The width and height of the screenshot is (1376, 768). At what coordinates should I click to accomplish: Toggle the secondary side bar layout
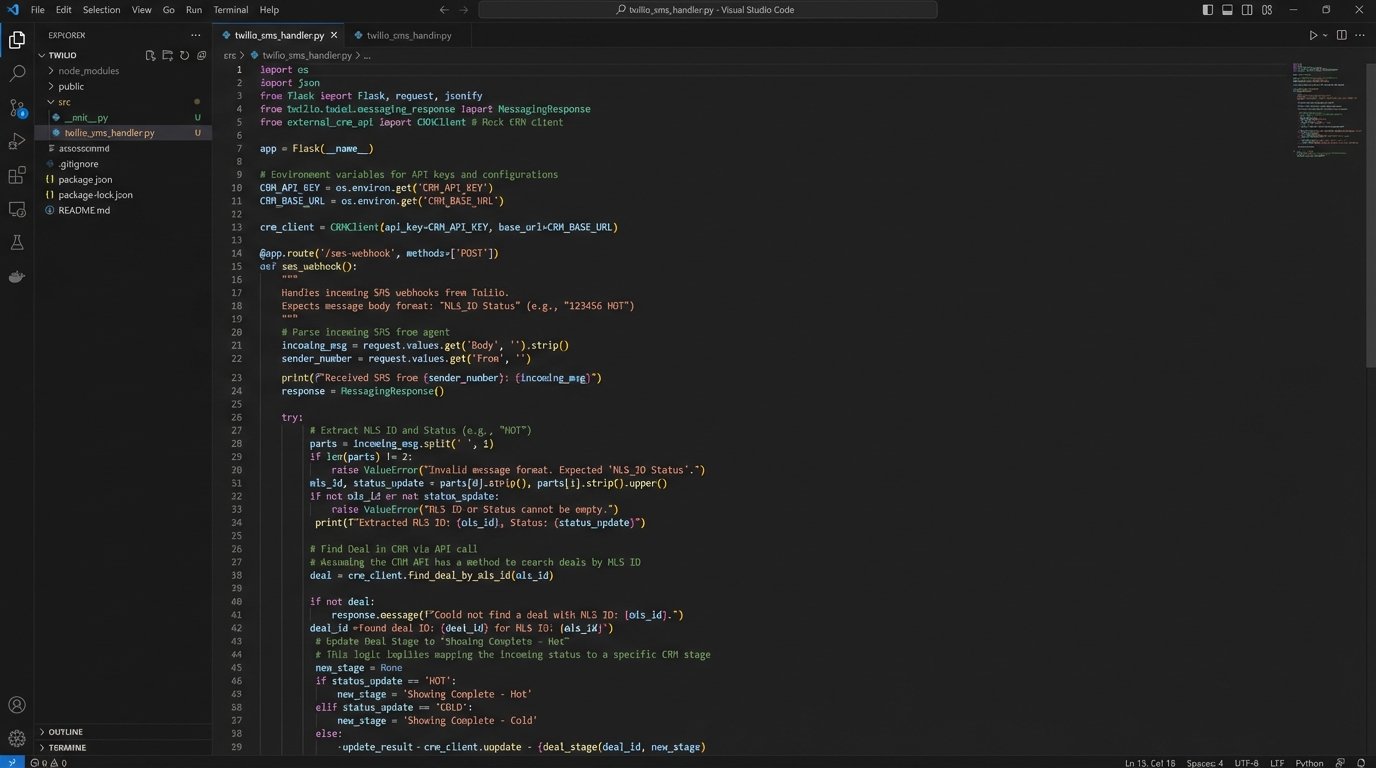pos(1247,10)
